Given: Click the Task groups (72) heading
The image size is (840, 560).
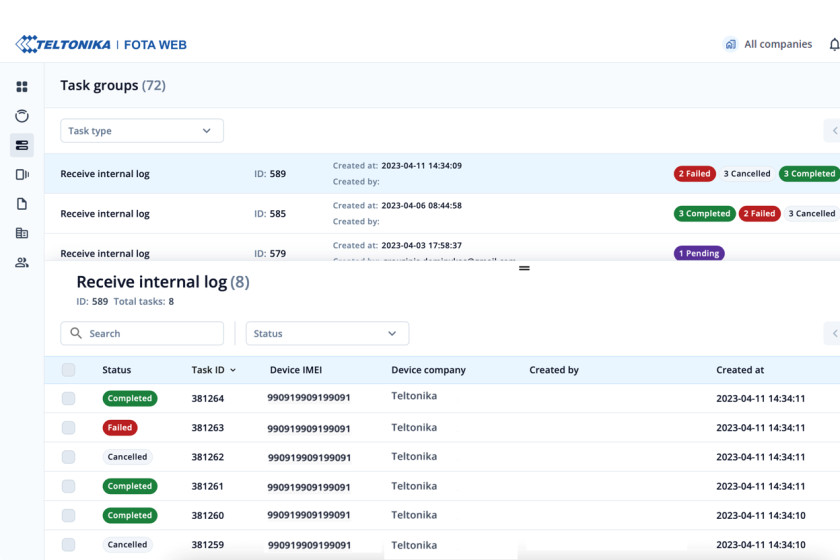Looking at the screenshot, I should [113, 85].
